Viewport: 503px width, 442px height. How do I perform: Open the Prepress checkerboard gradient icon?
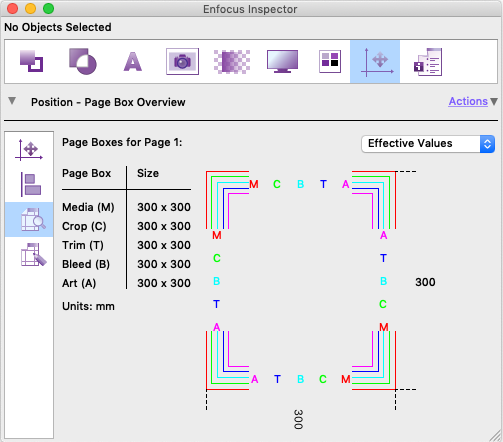[232, 62]
